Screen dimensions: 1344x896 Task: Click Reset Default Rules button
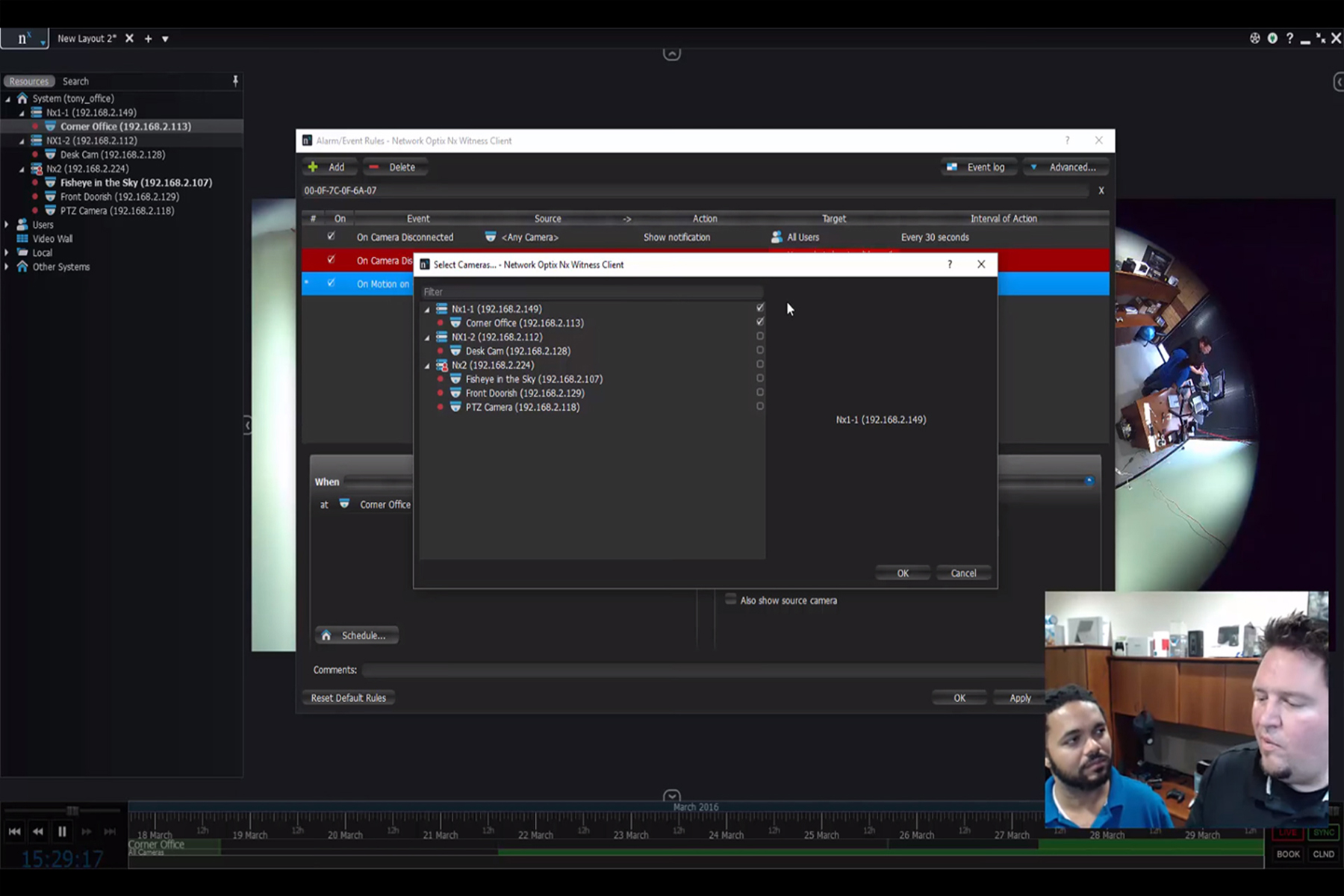pyautogui.click(x=349, y=698)
